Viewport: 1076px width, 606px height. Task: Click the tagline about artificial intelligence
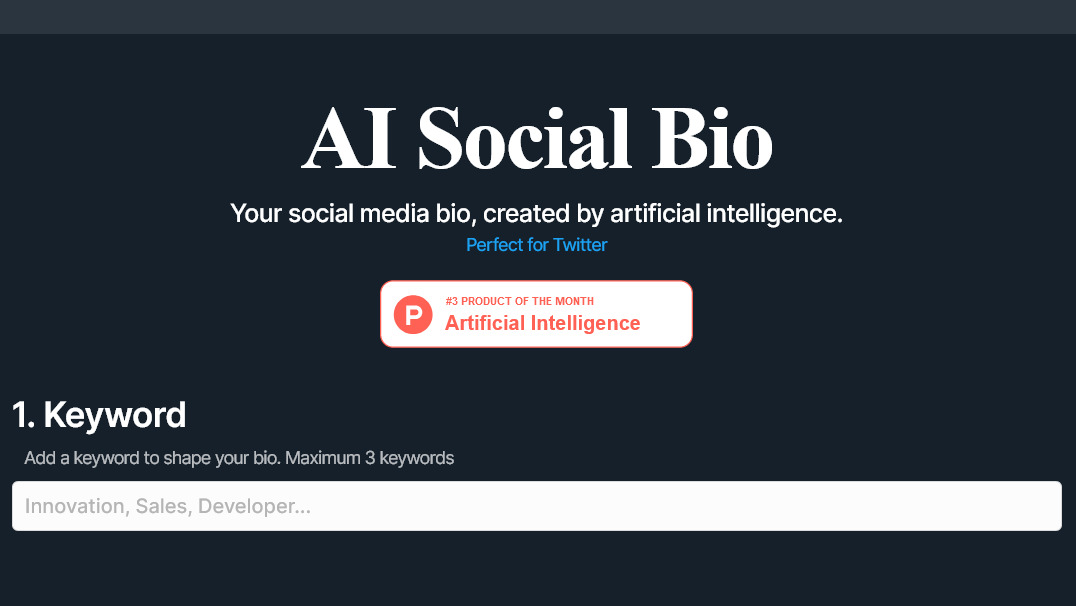(536, 213)
